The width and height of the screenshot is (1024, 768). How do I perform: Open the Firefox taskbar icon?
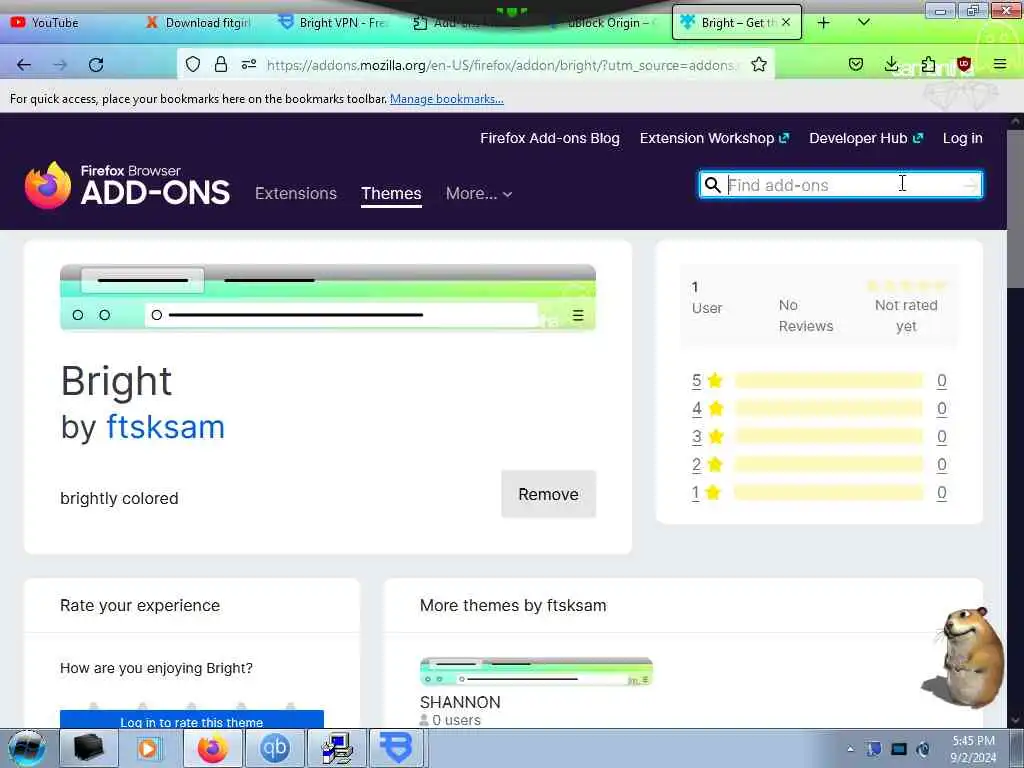[213, 748]
